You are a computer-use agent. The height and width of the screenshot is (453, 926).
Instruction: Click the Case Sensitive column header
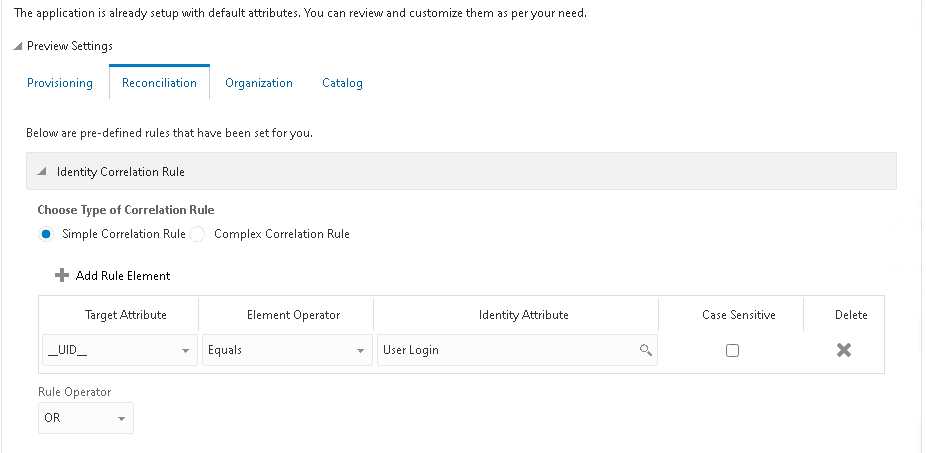pyautogui.click(x=739, y=315)
